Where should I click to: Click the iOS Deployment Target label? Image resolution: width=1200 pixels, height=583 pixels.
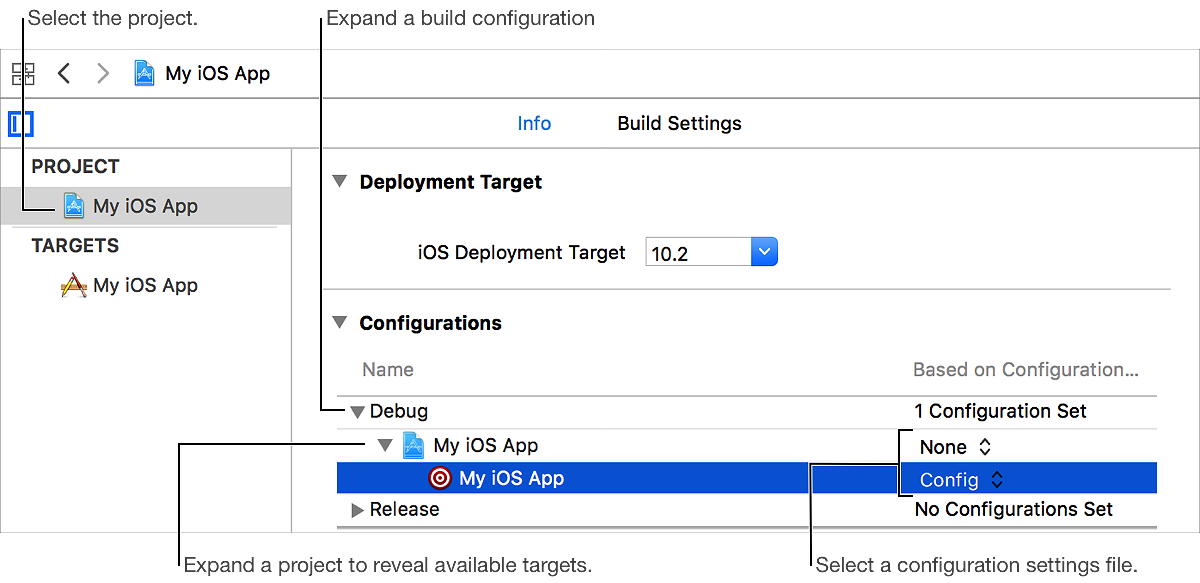[522, 253]
